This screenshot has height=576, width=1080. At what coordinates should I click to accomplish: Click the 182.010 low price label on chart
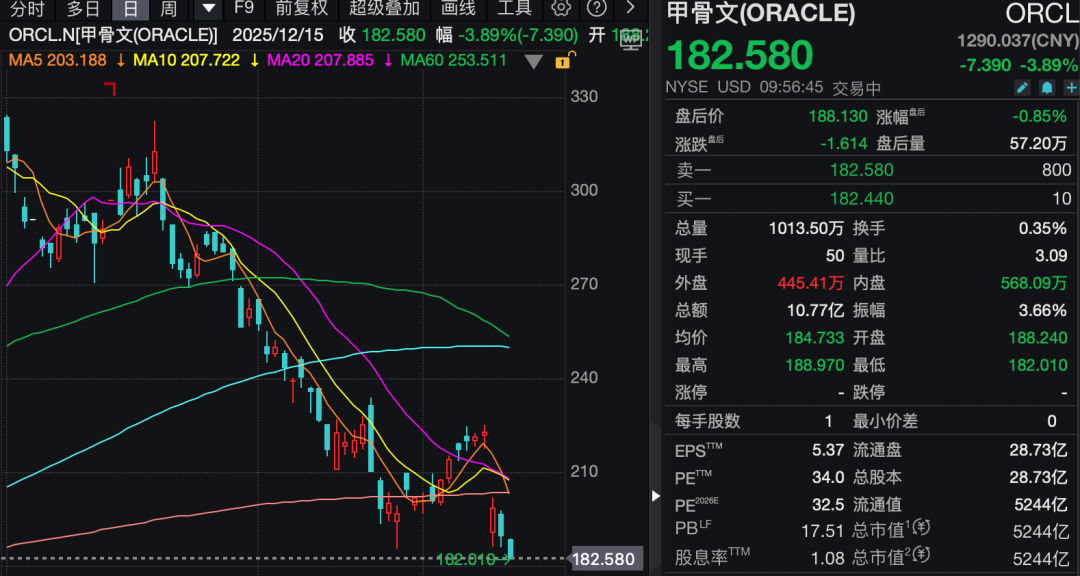(x=465, y=559)
